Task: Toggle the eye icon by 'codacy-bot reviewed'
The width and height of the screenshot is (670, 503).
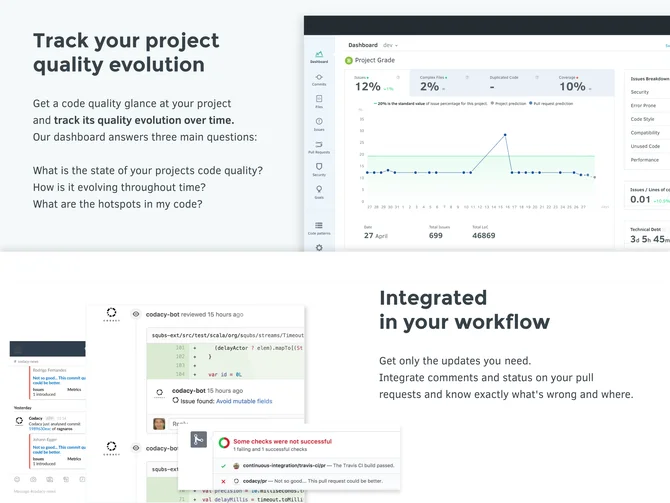Action: 136,314
